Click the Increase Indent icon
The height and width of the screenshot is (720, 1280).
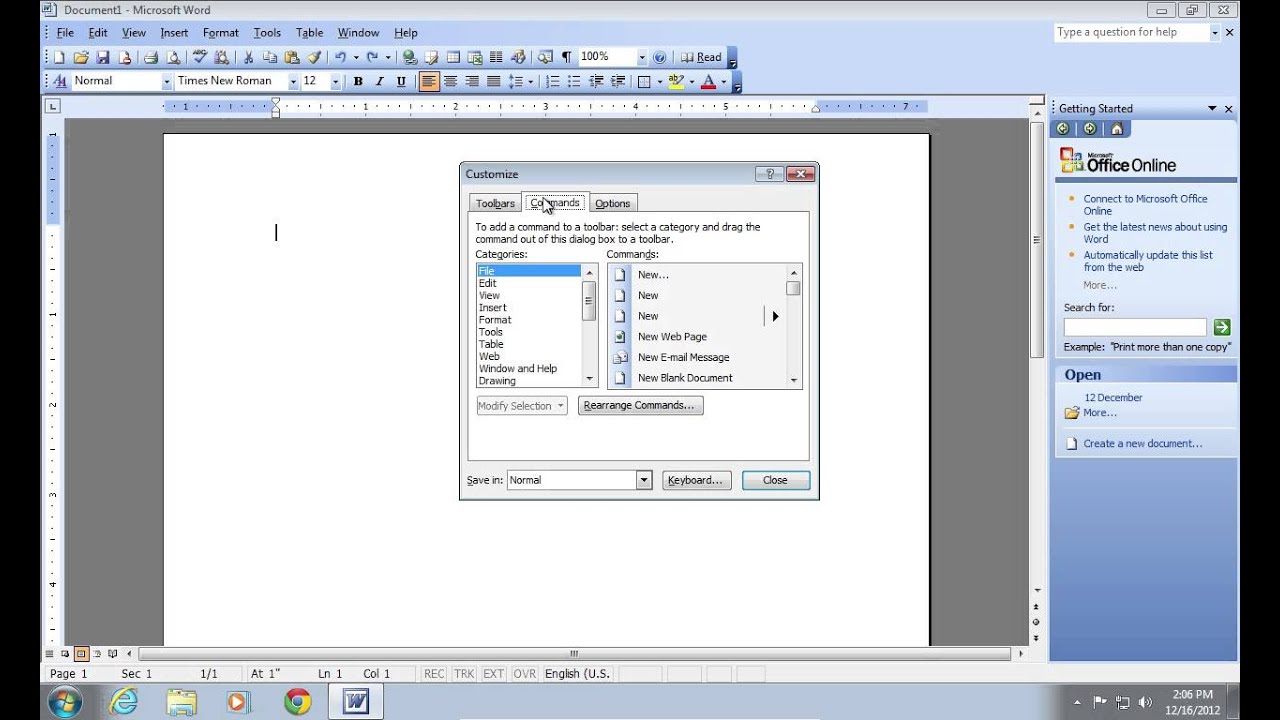pos(618,82)
